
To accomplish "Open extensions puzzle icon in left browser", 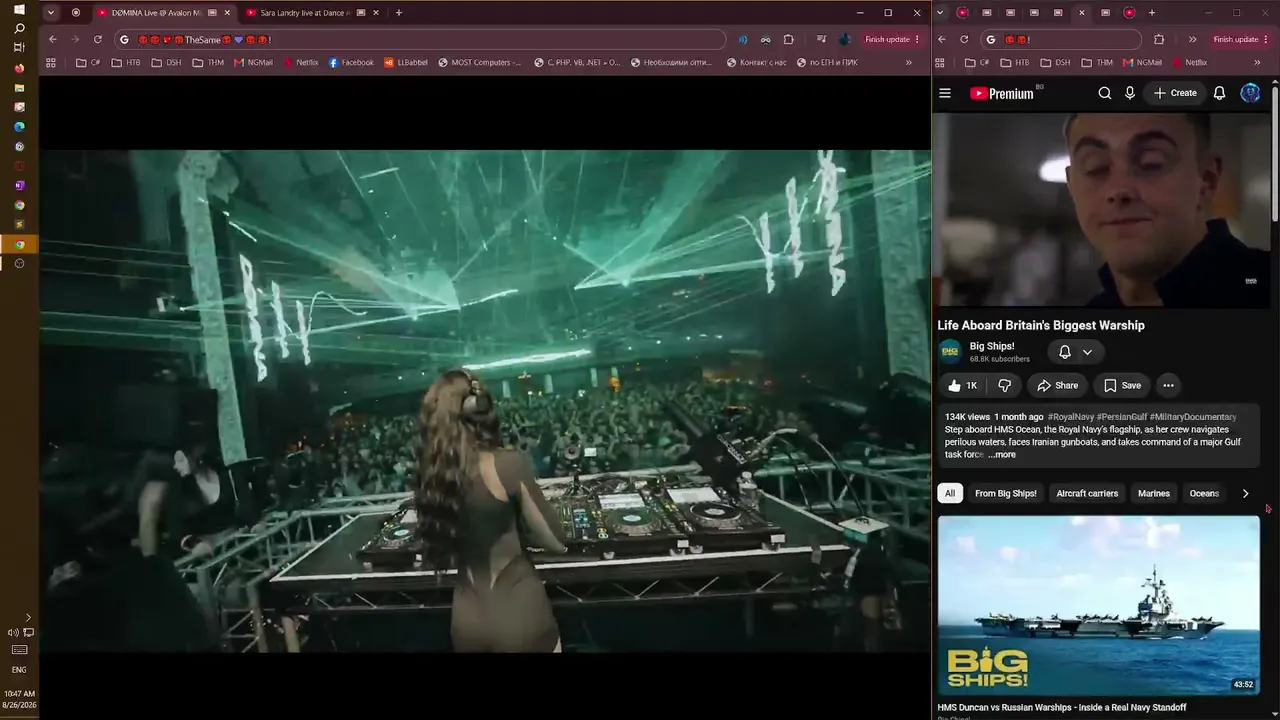I will point(789,39).
